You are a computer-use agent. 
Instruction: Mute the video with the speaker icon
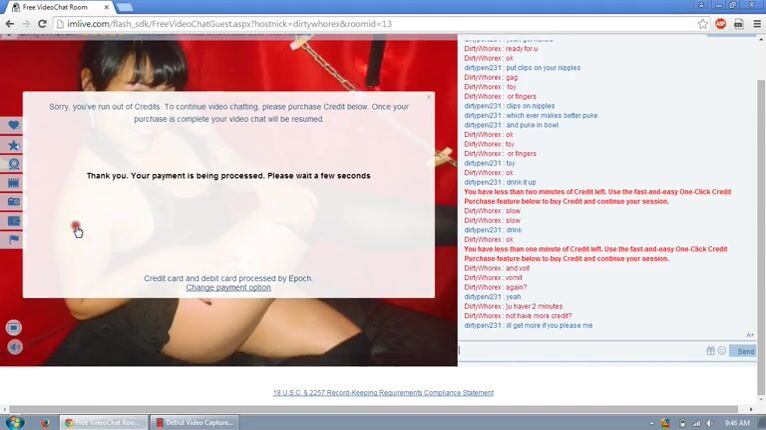(x=14, y=347)
